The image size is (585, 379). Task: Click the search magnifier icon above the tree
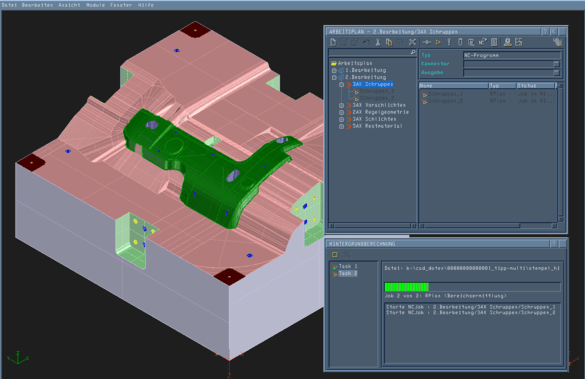(x=413, y=52)
